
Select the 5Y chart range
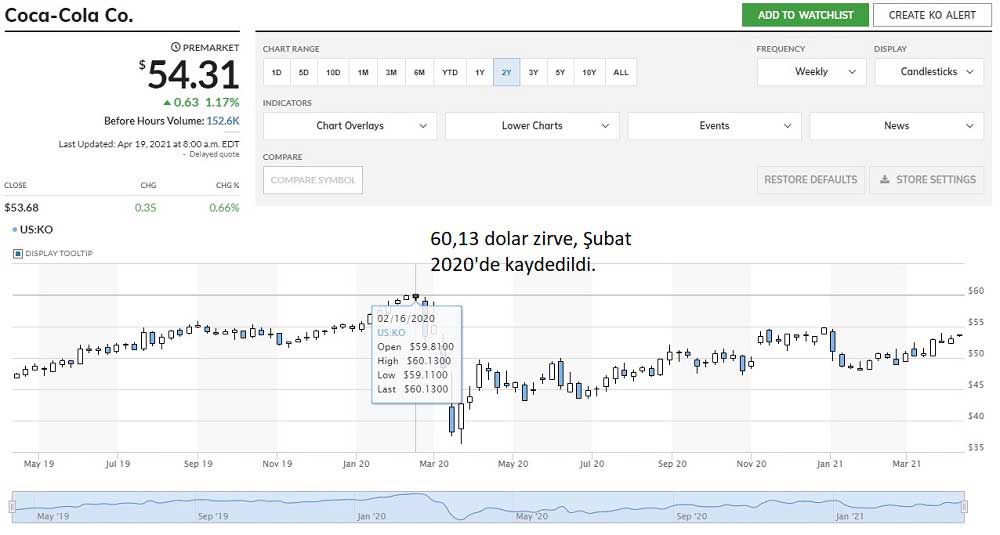coord(560,72)
